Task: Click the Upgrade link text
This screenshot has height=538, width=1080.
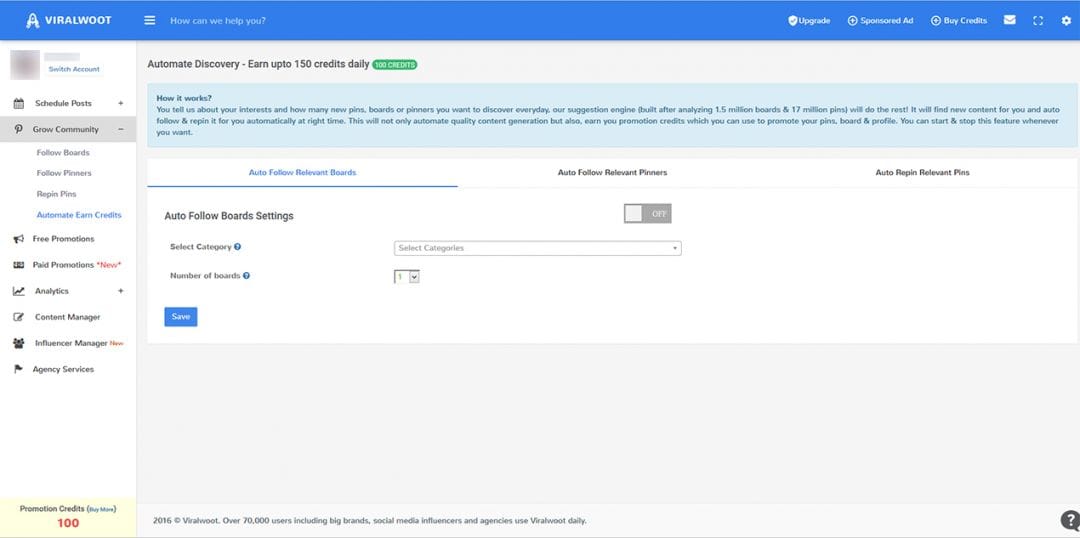Action: [x=814, y=21]
